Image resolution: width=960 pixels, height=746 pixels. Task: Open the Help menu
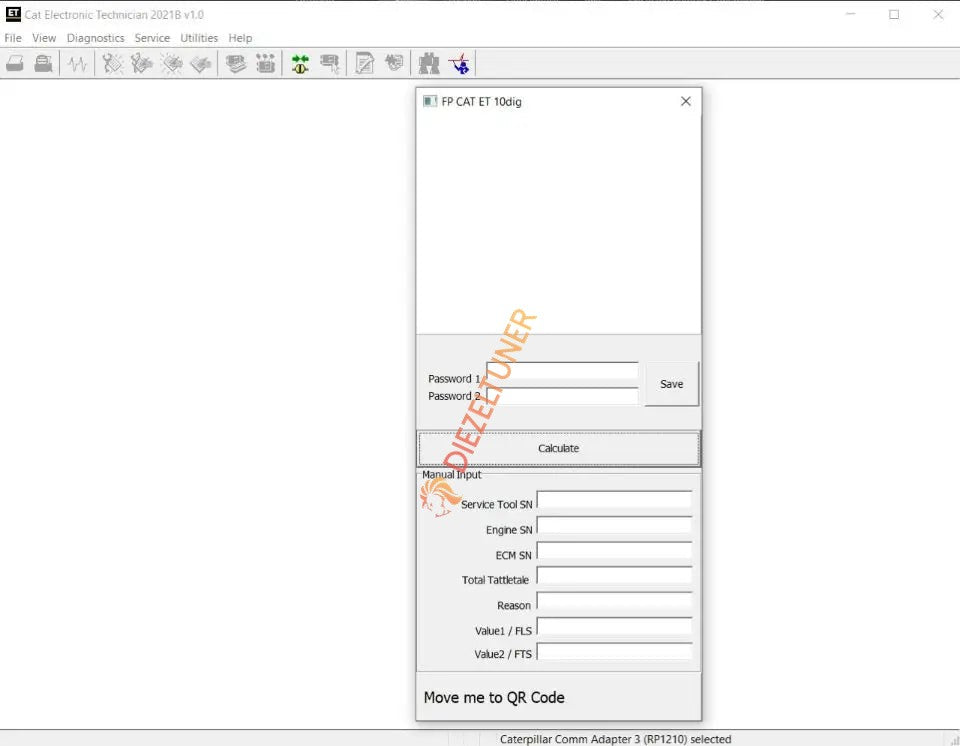[240, 38]
